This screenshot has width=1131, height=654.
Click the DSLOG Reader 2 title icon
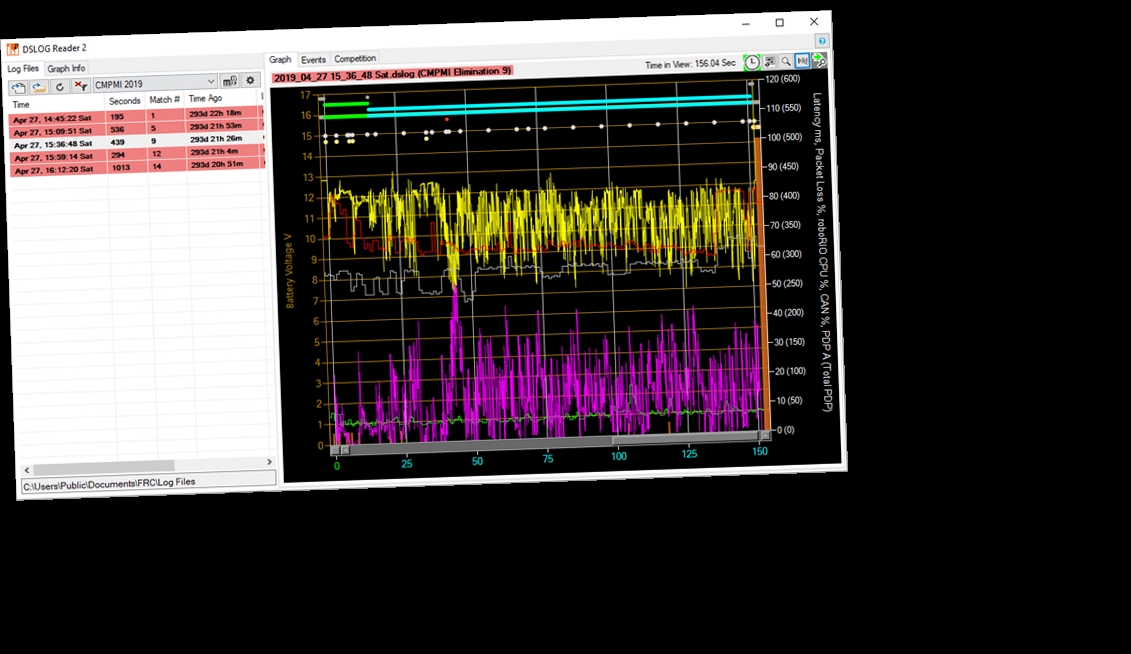12,50
